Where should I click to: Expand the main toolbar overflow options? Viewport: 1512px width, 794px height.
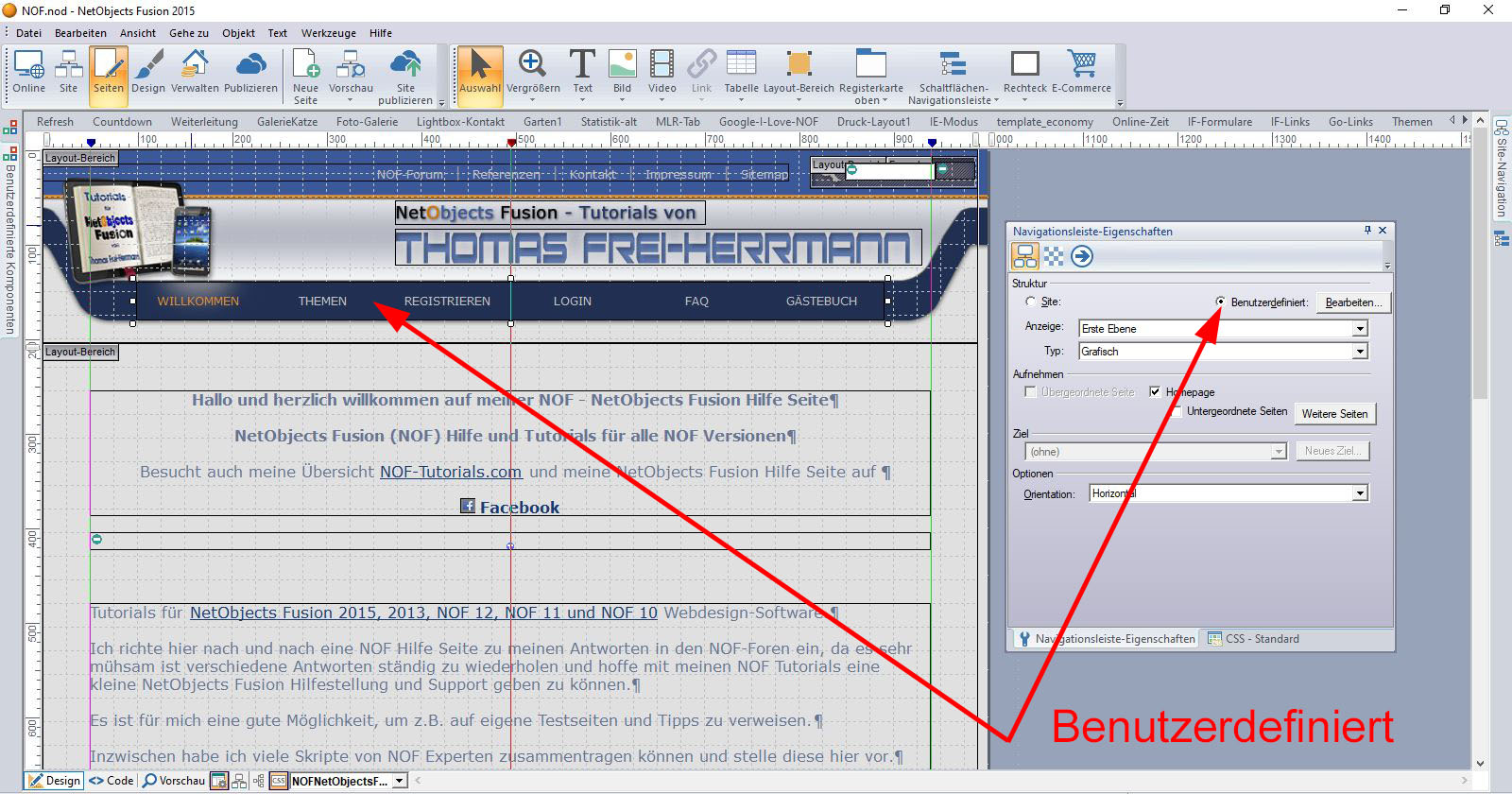click(x=1120, y=102)
